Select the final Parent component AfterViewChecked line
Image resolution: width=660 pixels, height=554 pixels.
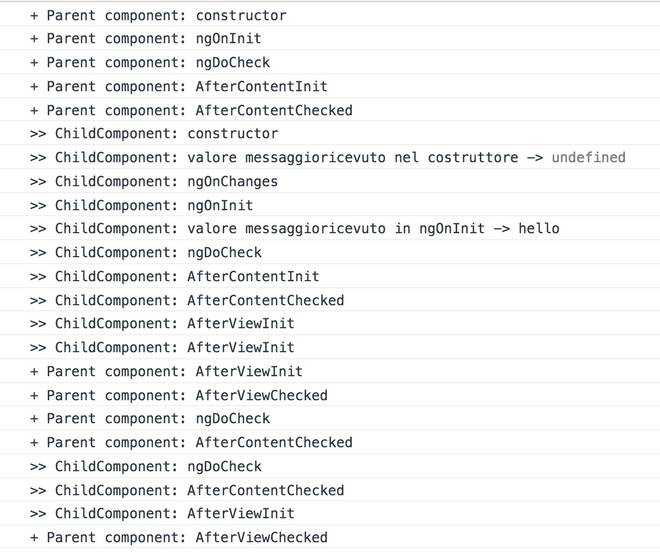(178, 538)
